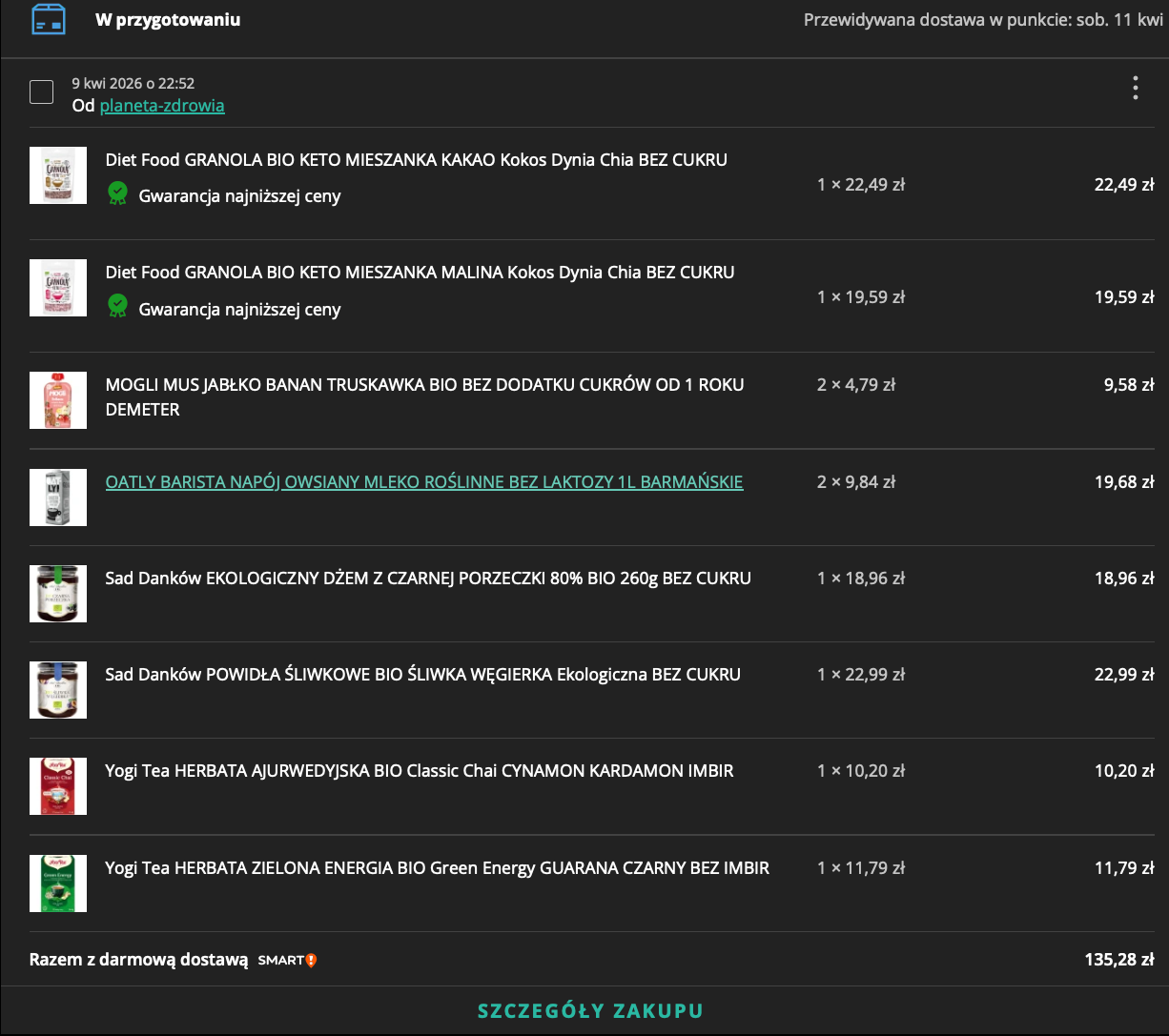Click Razem z darmową dostawą label
The image size is (1169, 1036).
pyautogui.click(x=139, y=960)
